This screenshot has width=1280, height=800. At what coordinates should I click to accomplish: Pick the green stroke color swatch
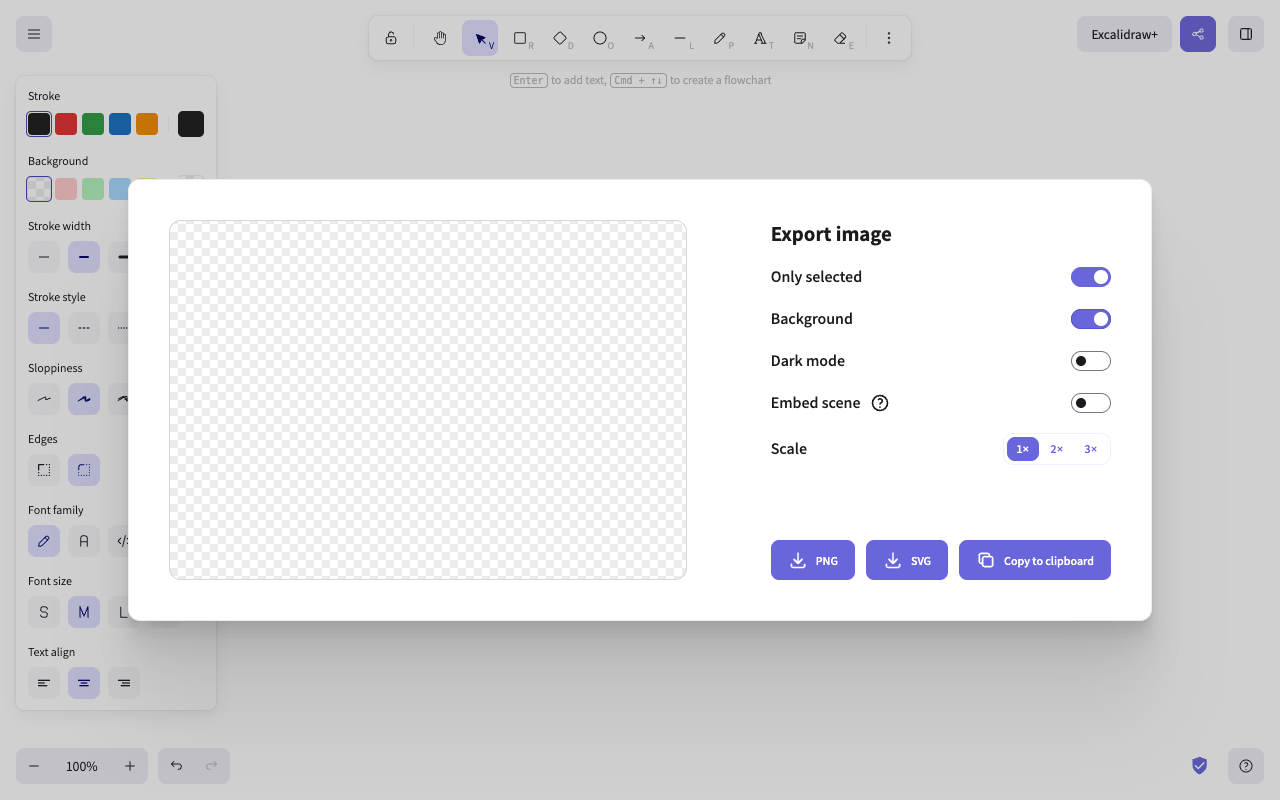pyautogui.click(x=93, y=124)
